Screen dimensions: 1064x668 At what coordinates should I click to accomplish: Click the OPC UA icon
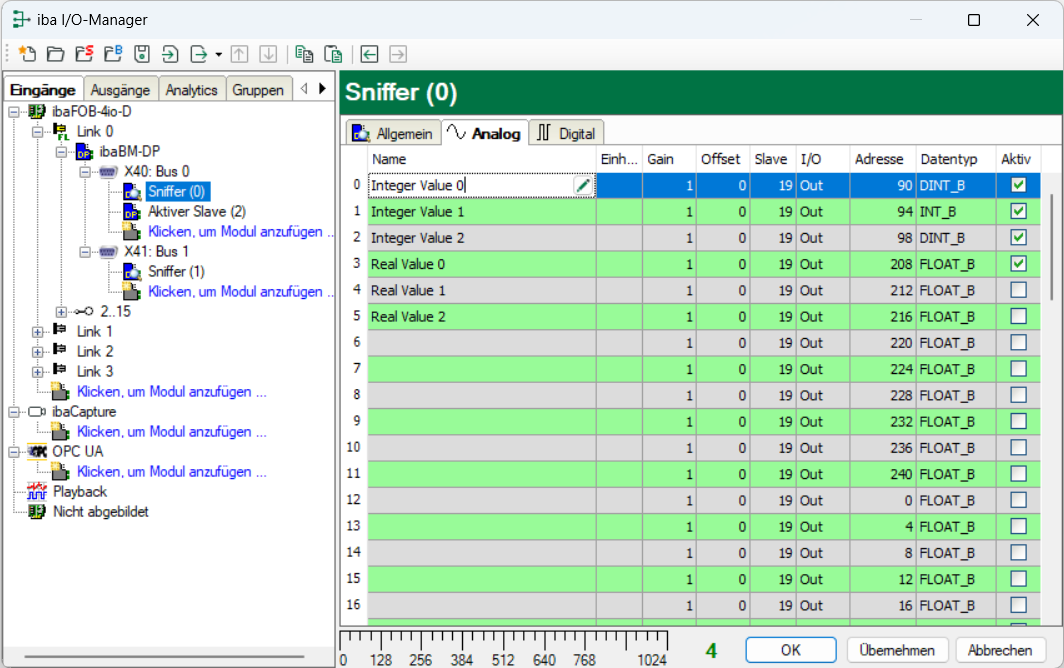[37, 451]
